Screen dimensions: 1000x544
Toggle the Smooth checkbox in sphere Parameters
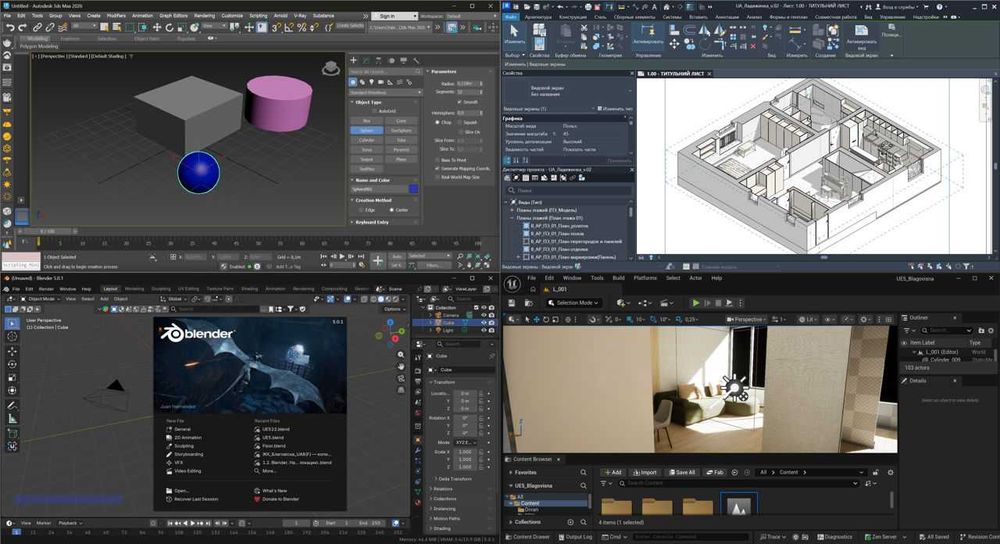pos(460,102)
